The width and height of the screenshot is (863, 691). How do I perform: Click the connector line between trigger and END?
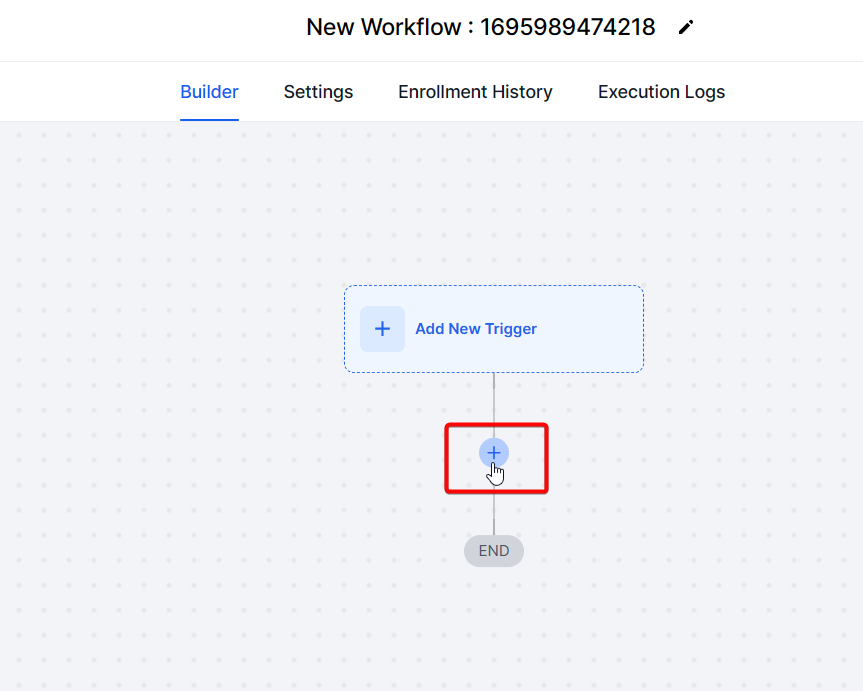[x=493, y=395]
